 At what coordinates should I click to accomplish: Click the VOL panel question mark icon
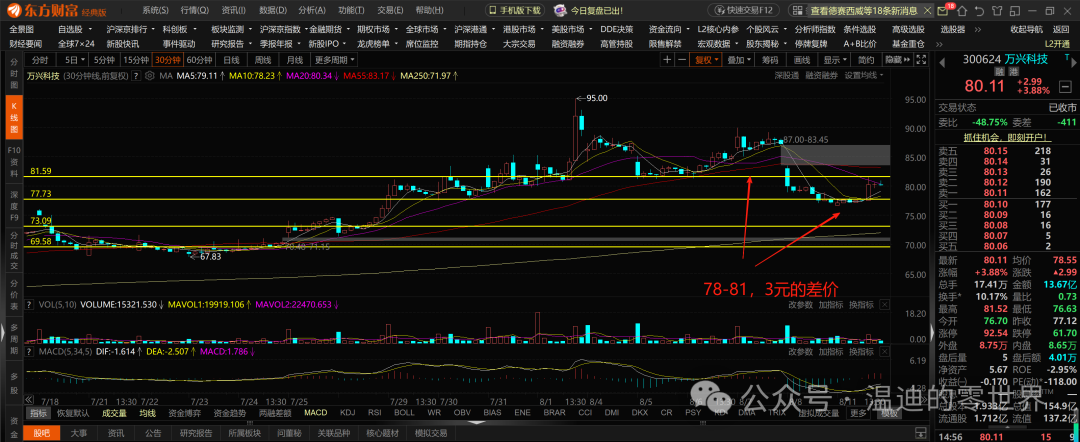pyautogui.click(x=29, y=304)
